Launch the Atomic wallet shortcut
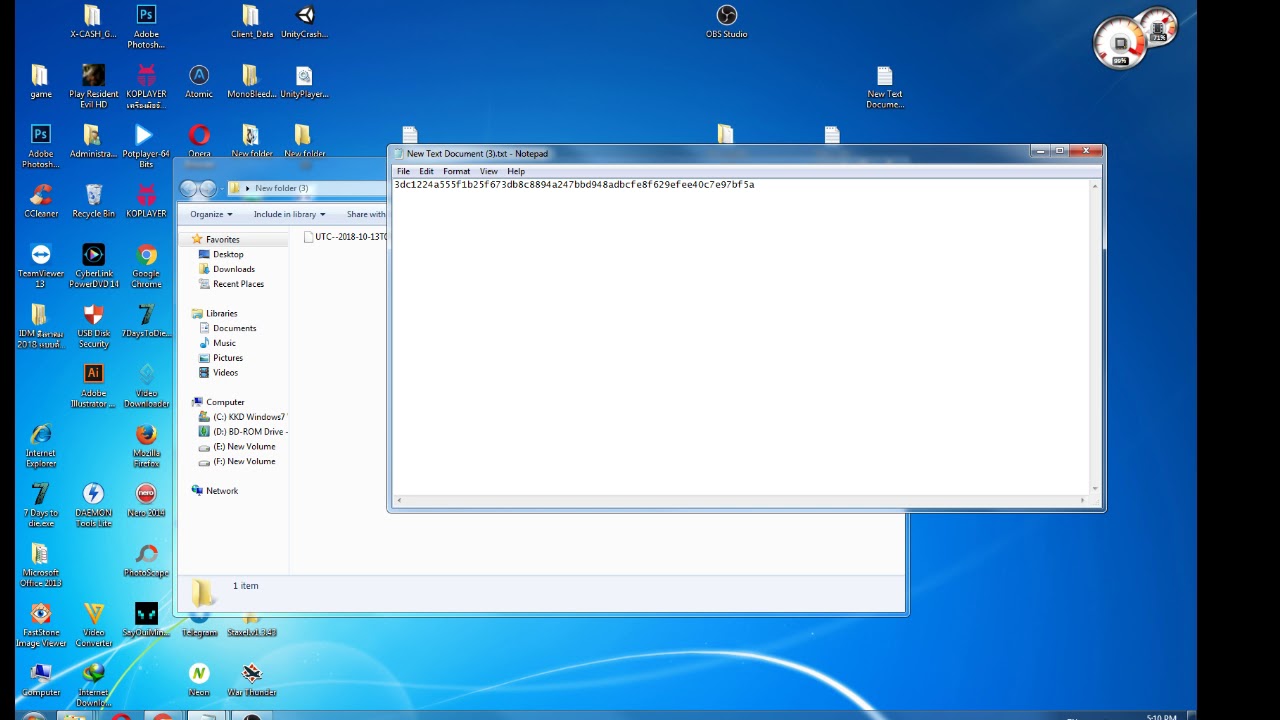Viewport: 1280px width, 720px height. [199, 82]
